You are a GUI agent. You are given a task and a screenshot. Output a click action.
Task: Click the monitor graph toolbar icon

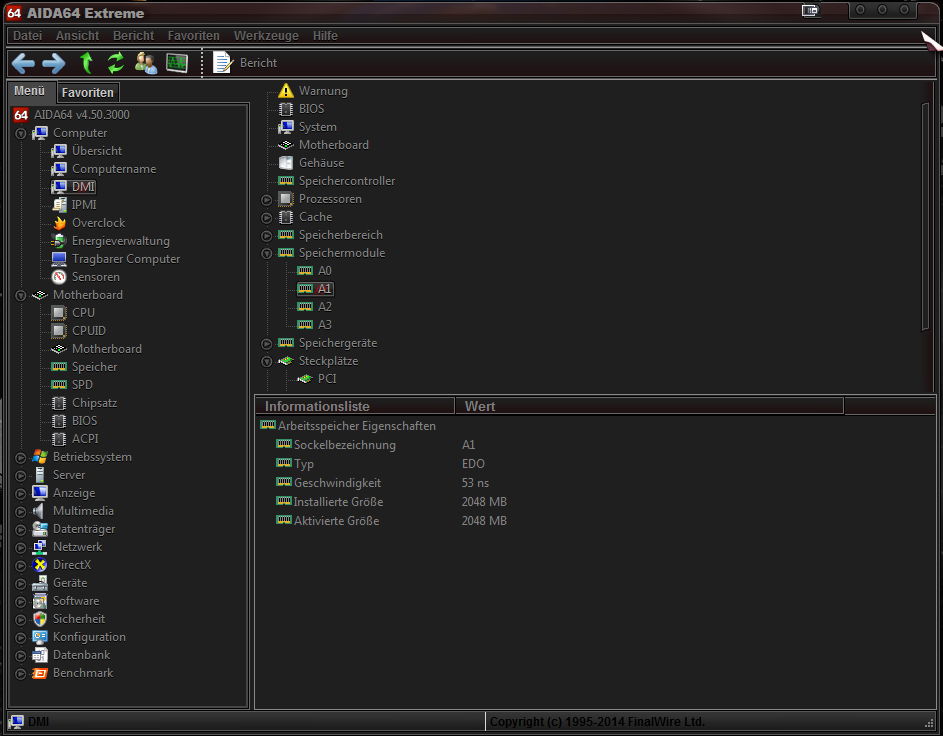pyautogui.click(x=177, y=63)
